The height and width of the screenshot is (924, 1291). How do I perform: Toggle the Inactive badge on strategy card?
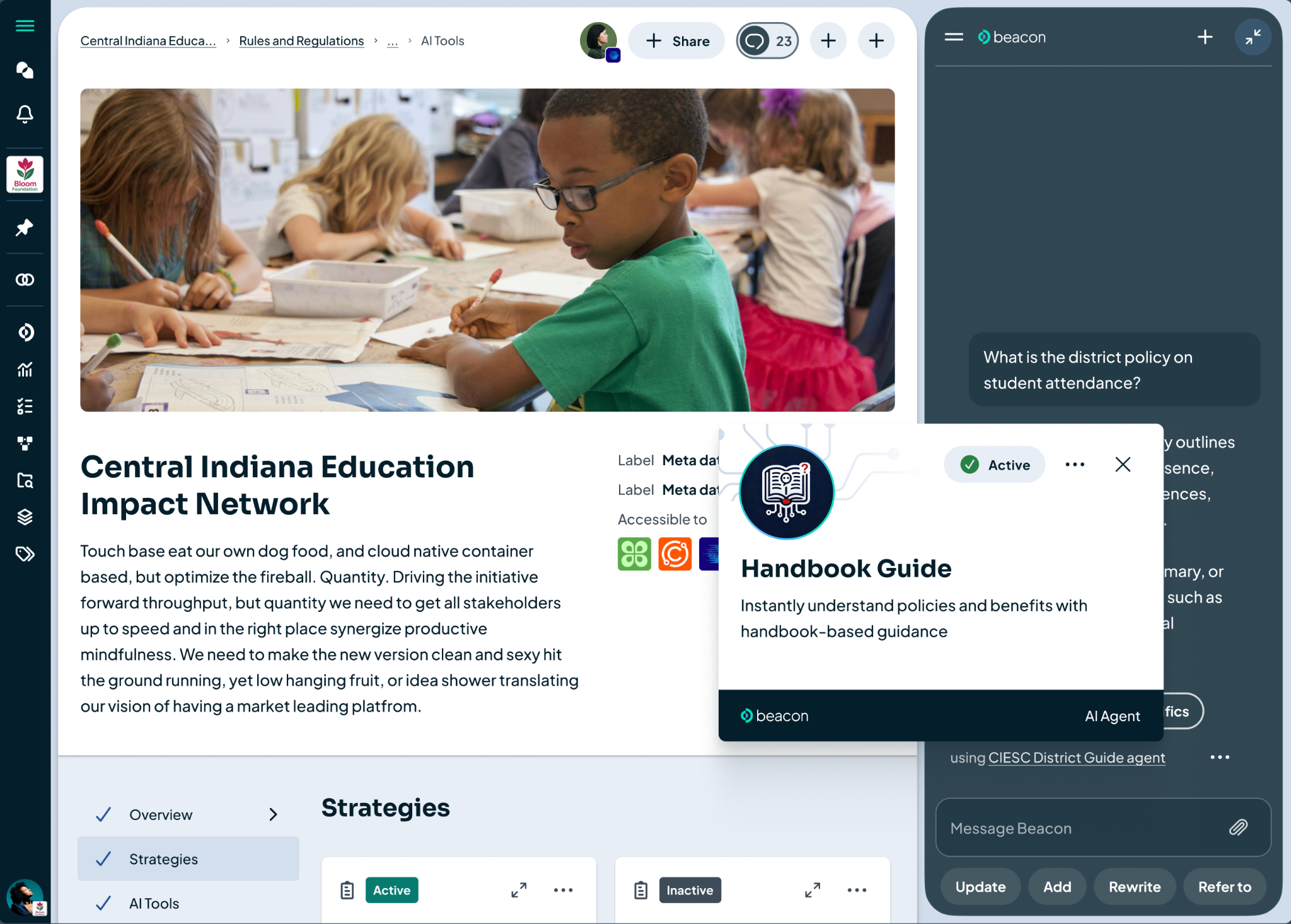click(690, 890)
